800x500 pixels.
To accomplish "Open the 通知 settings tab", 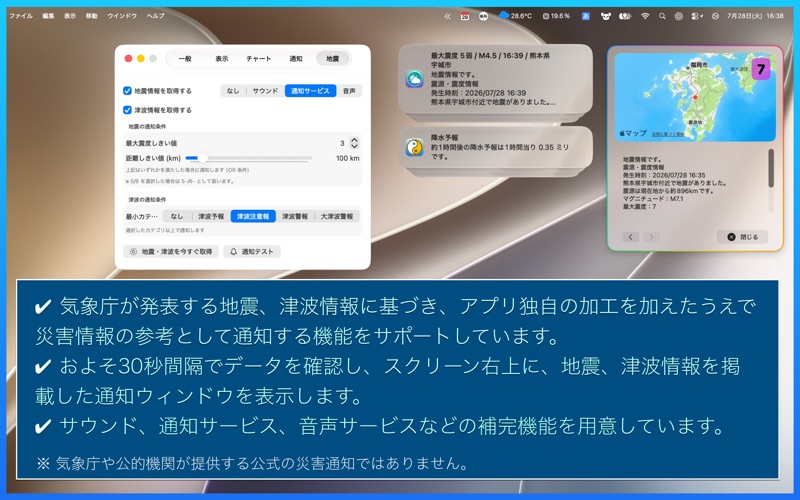I will pos(296,59).
